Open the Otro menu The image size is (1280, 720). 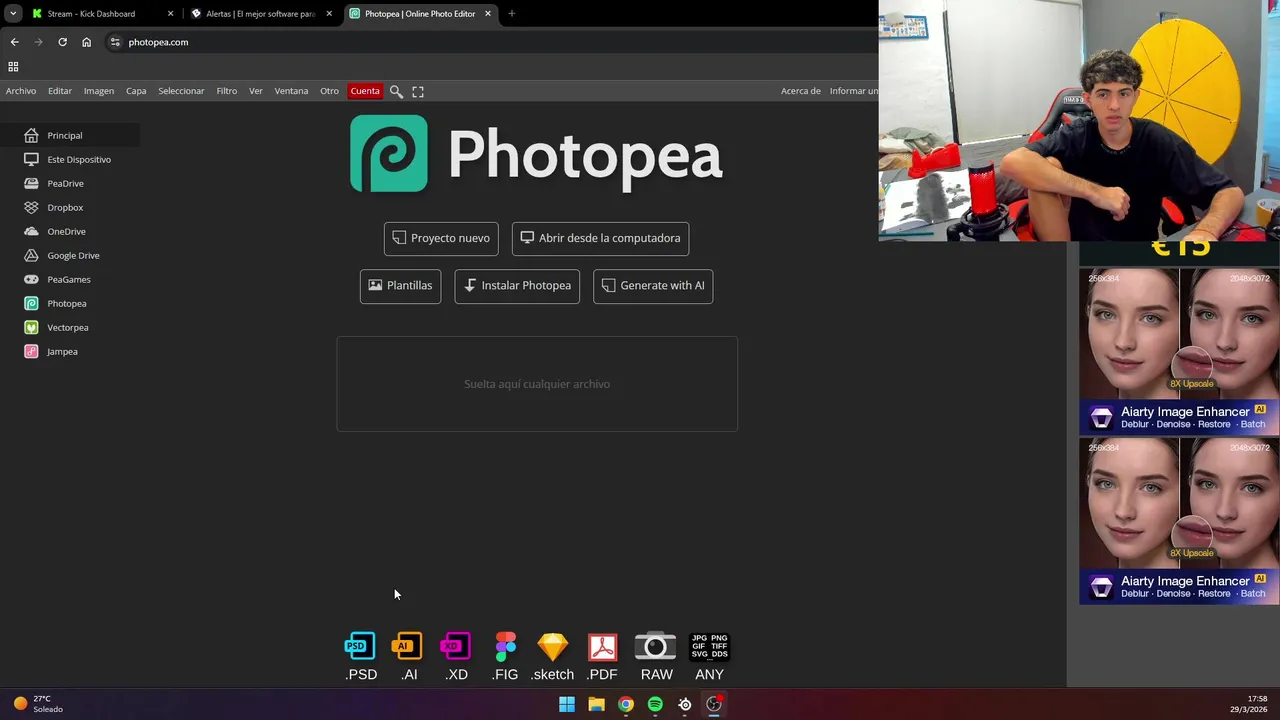pyautogui.click(x=329, y=91)
